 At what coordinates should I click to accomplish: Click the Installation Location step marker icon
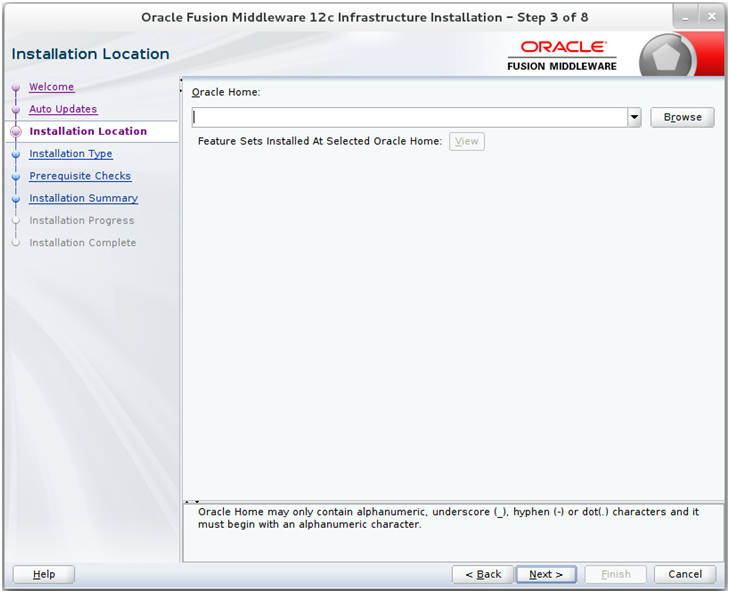click(16, 132)
